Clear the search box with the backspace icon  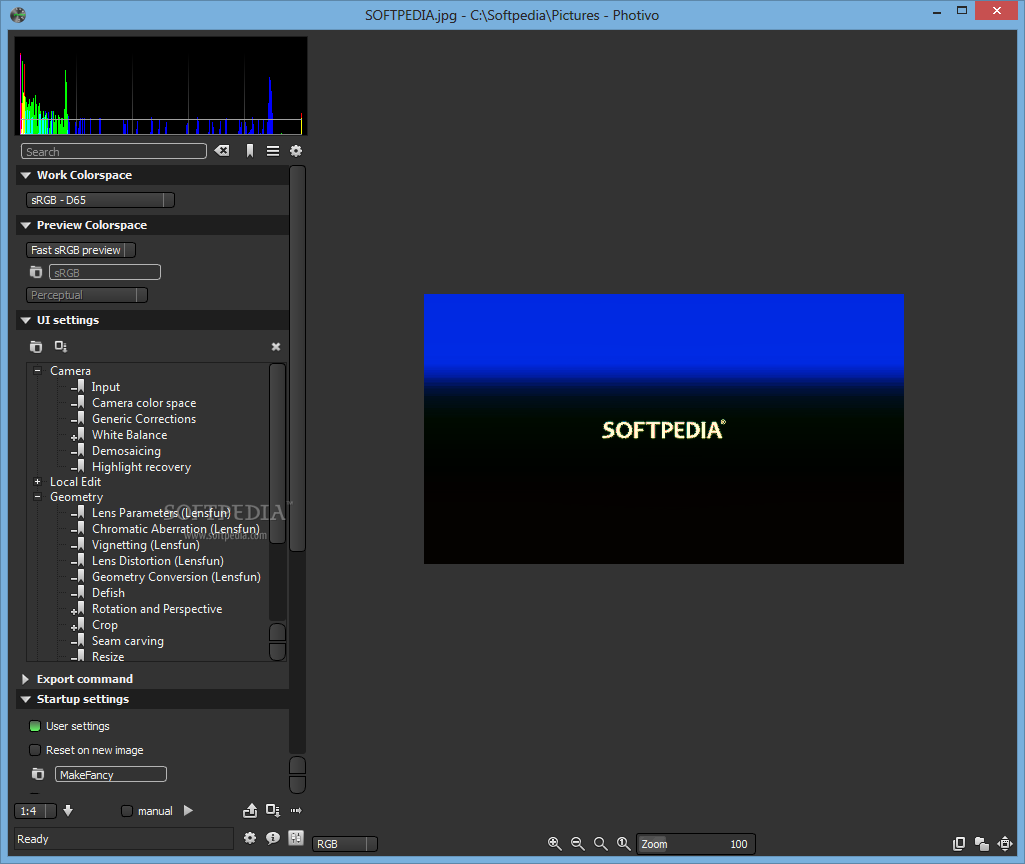click(x=222, y=151)
